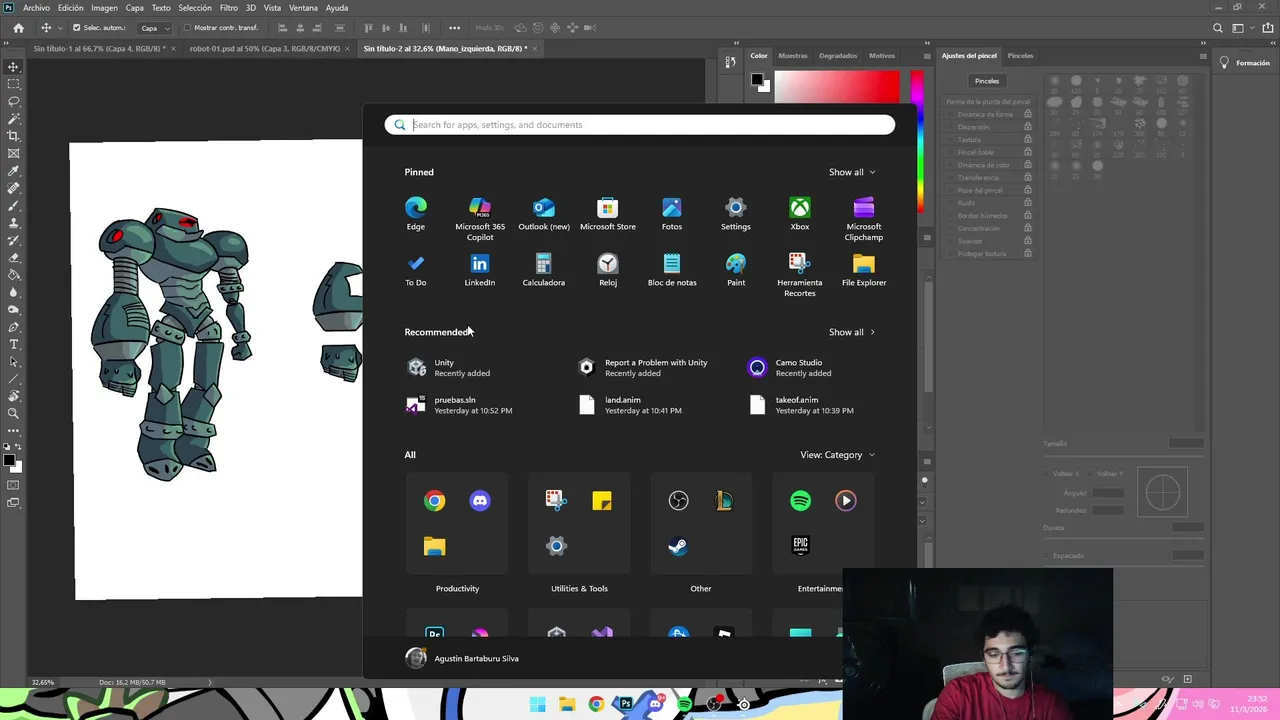Toggle Transferencia checkbox in brush settings
The width and height of the screenshot is (1280, 720).
[948, 178]
